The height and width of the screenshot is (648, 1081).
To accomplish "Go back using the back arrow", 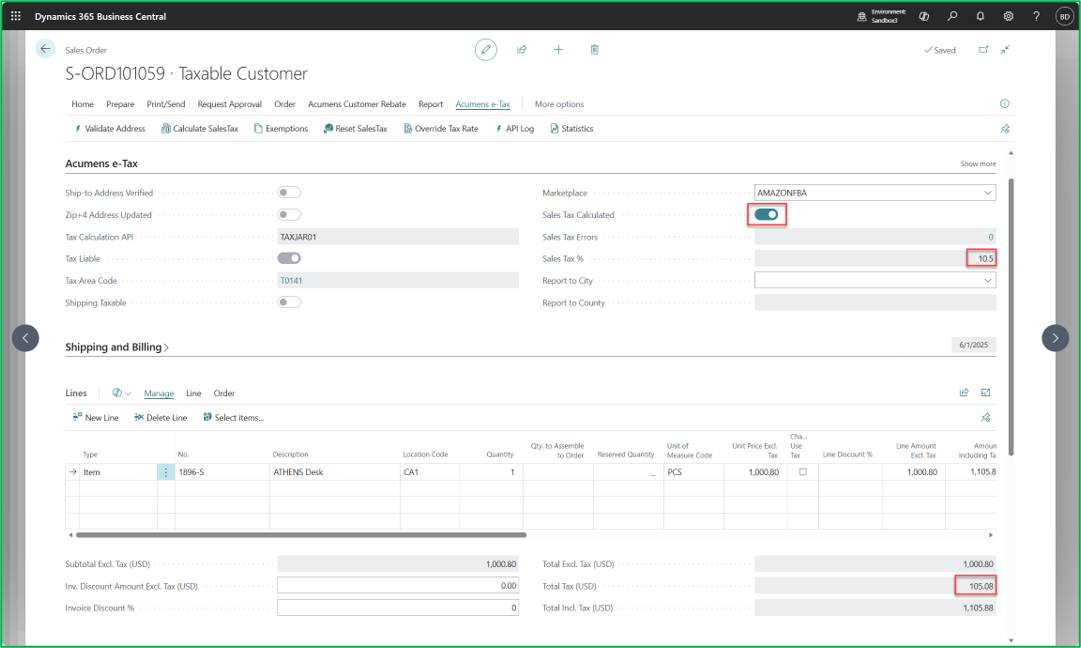I will [x=45, y=49].
